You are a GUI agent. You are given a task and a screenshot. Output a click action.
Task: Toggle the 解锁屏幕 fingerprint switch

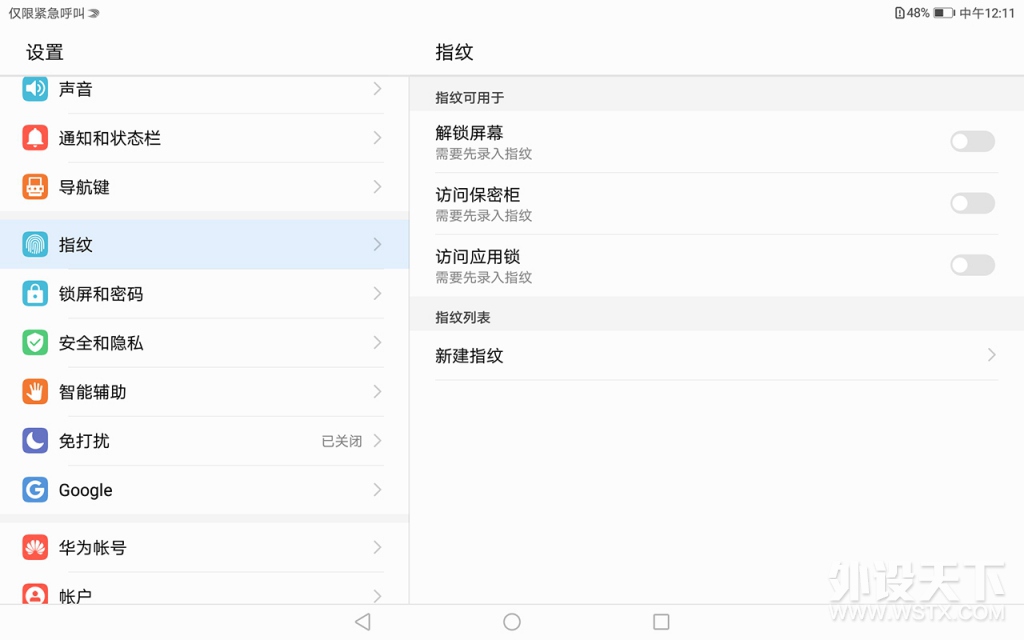pyautogui.click(x=972, y=141)
